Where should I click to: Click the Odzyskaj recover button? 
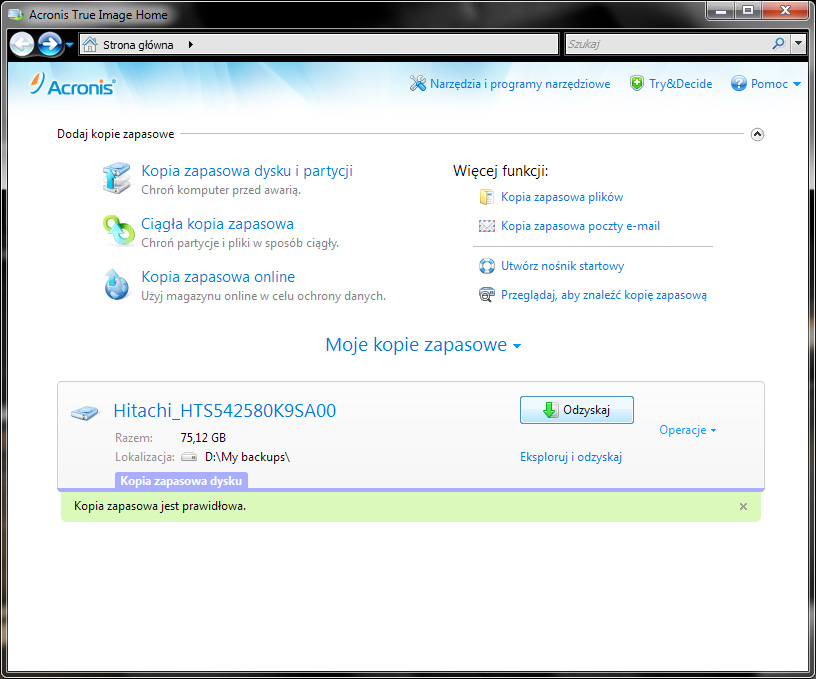(x=577, y=410)
